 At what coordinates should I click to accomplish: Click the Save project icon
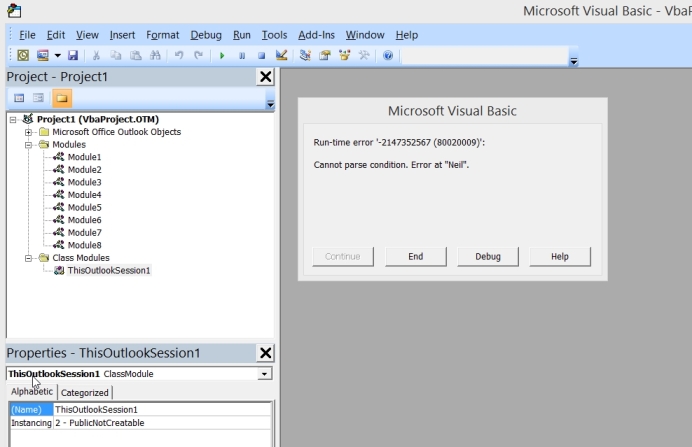[x=73, y=55]
